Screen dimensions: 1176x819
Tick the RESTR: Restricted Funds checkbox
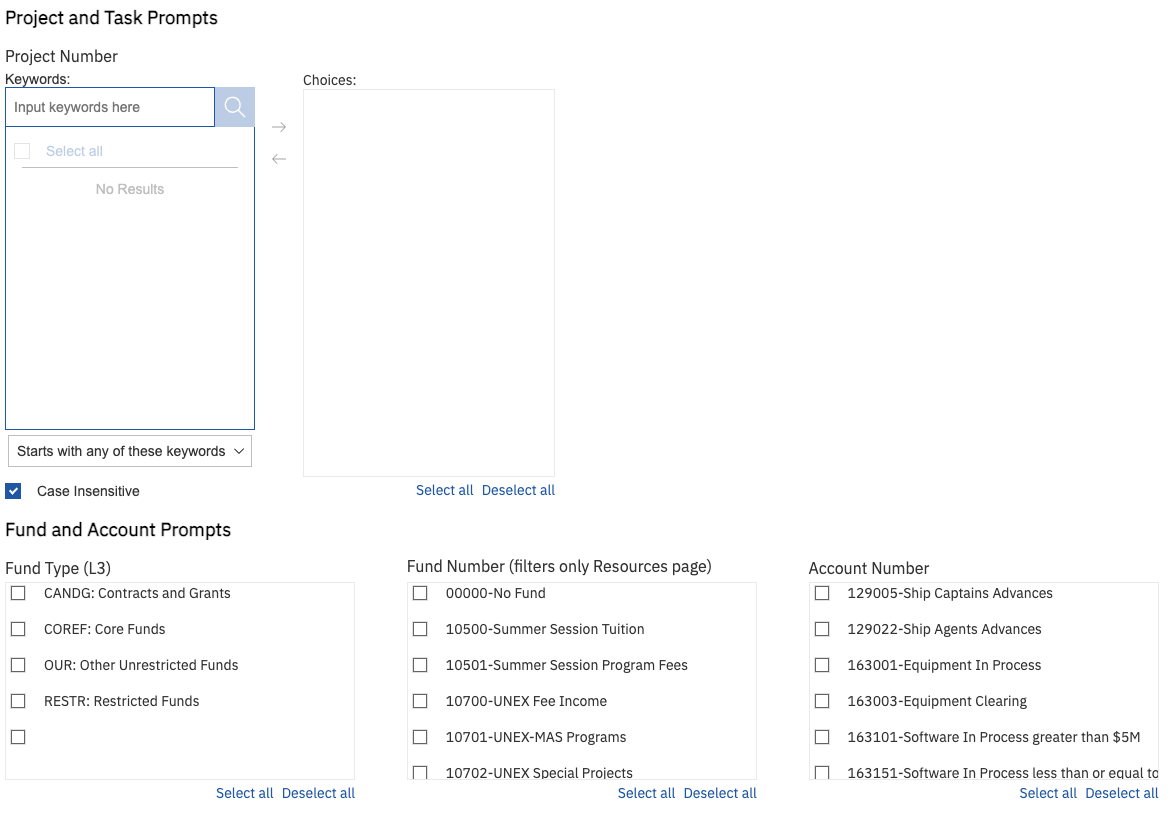[18, 701]
